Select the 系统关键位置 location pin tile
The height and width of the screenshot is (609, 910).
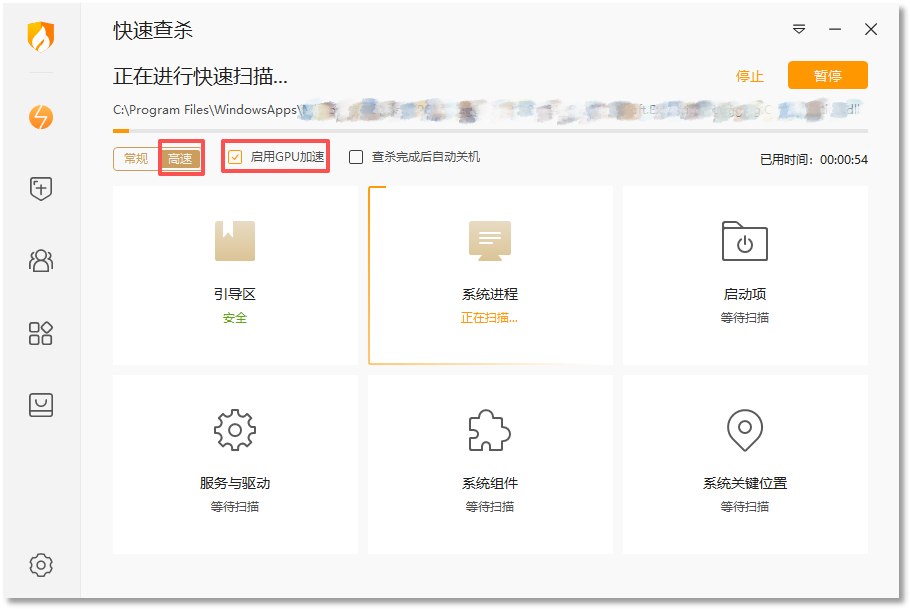point(745,464)
